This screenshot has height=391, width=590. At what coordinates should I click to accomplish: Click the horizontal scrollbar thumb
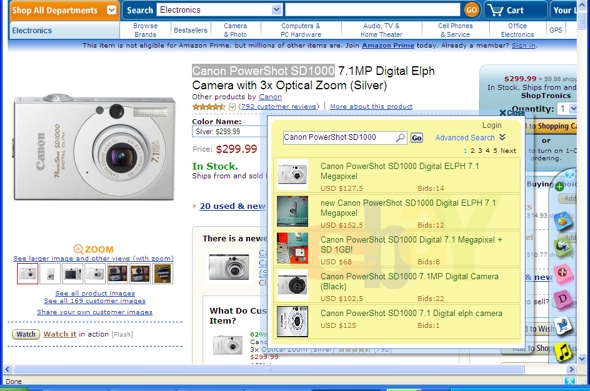coord(269,370)
